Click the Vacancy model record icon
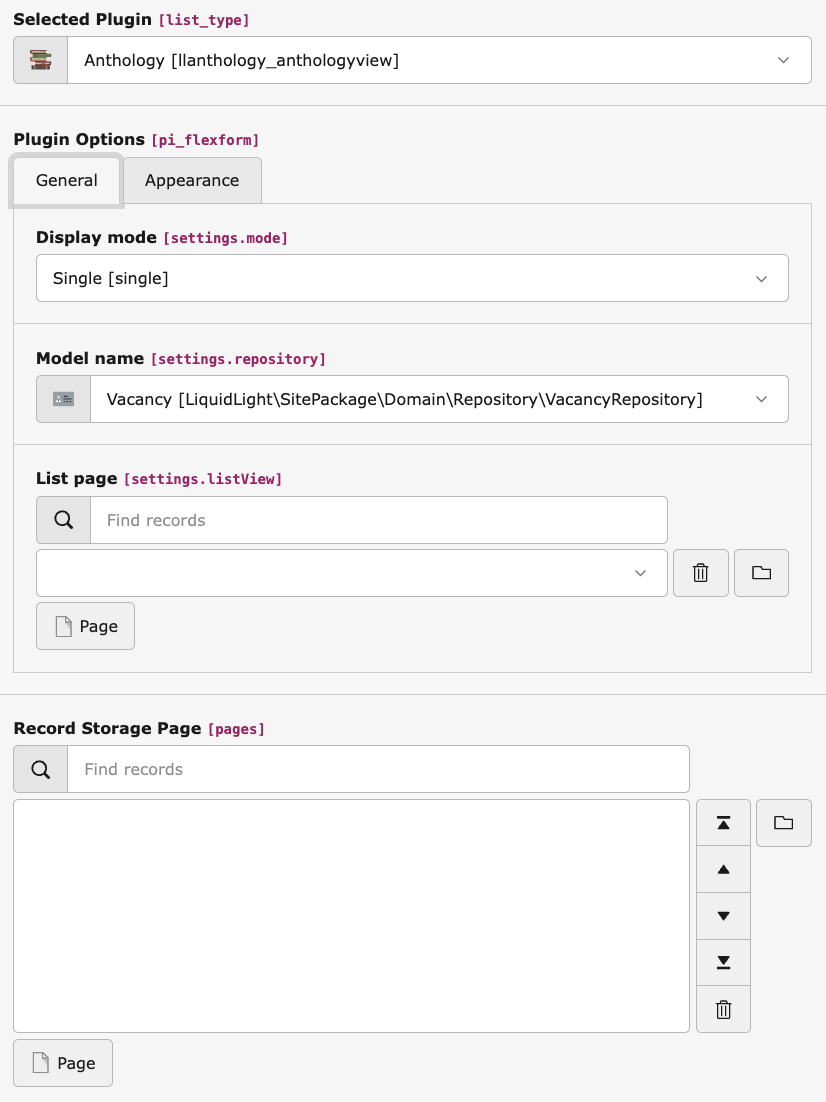 [x=63, y=398]
